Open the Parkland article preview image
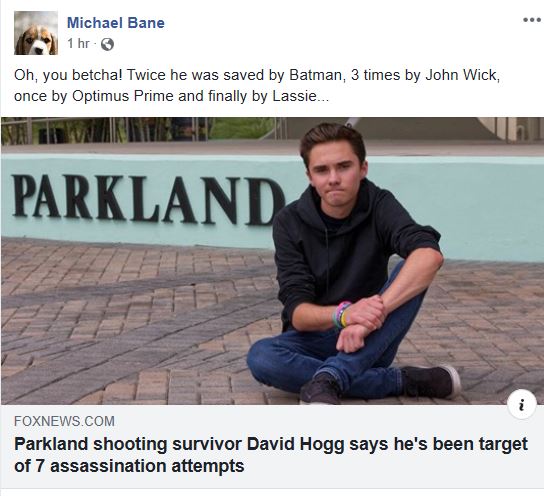Image resolution: width=544 pixels, height=496 pixels. (x=272, y=261)
